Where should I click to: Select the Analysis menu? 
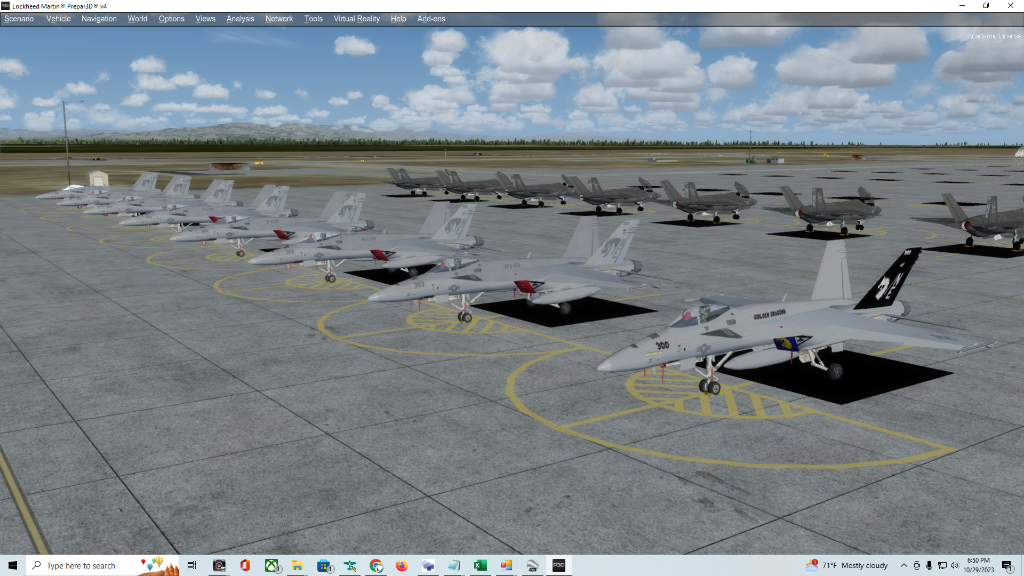(240, 19)
